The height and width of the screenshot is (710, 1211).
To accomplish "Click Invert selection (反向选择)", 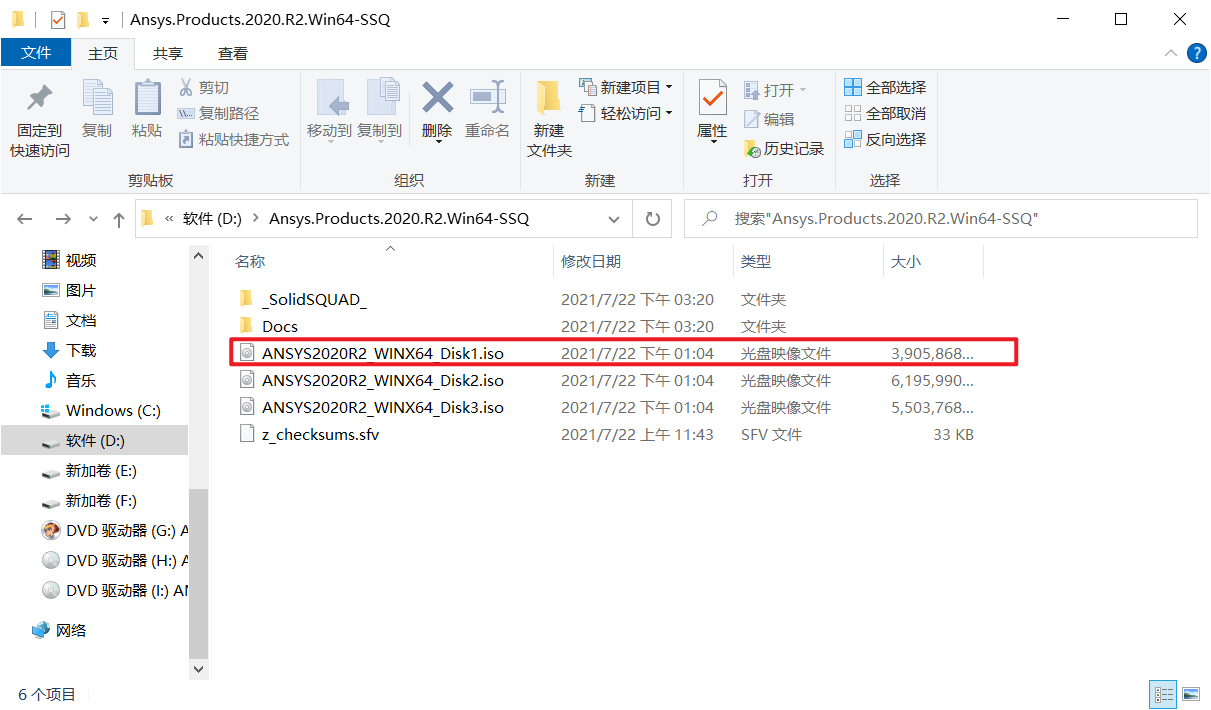I will (x=885, y=139).
